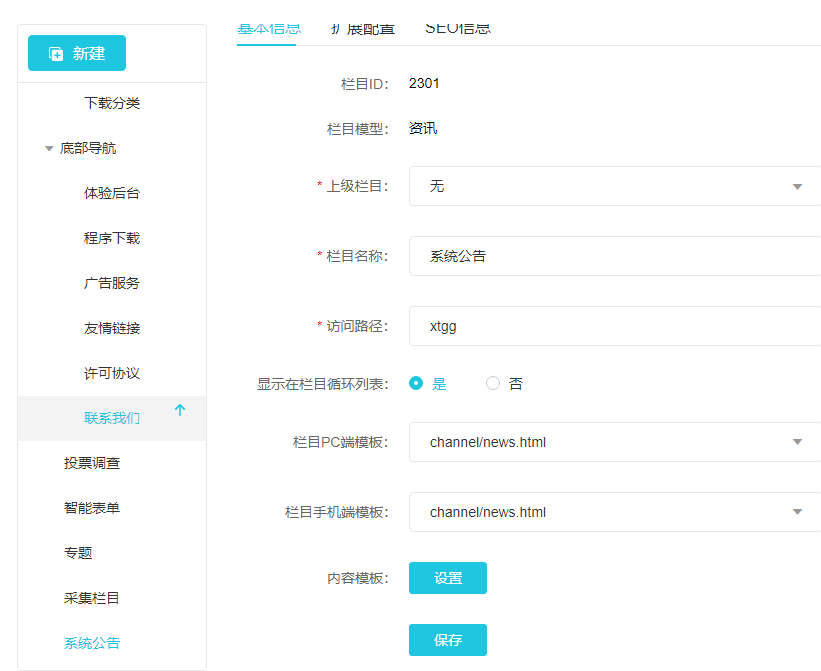The height and width of the screenshot is (671, 821).
Task: Select 采集栏目 in the sidebar
Action: pyautogui.click(x=92, y=598)
